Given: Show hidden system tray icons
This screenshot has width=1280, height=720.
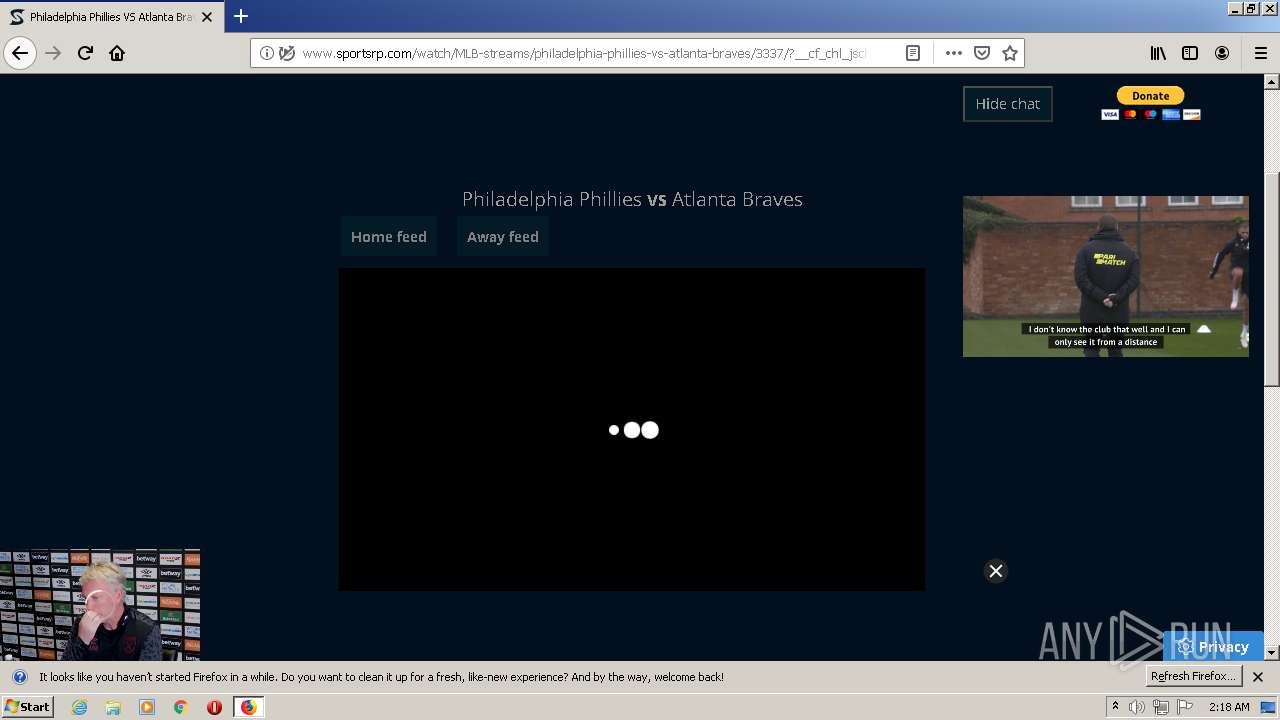Looking at the screenshot, I should point(1115,707).
